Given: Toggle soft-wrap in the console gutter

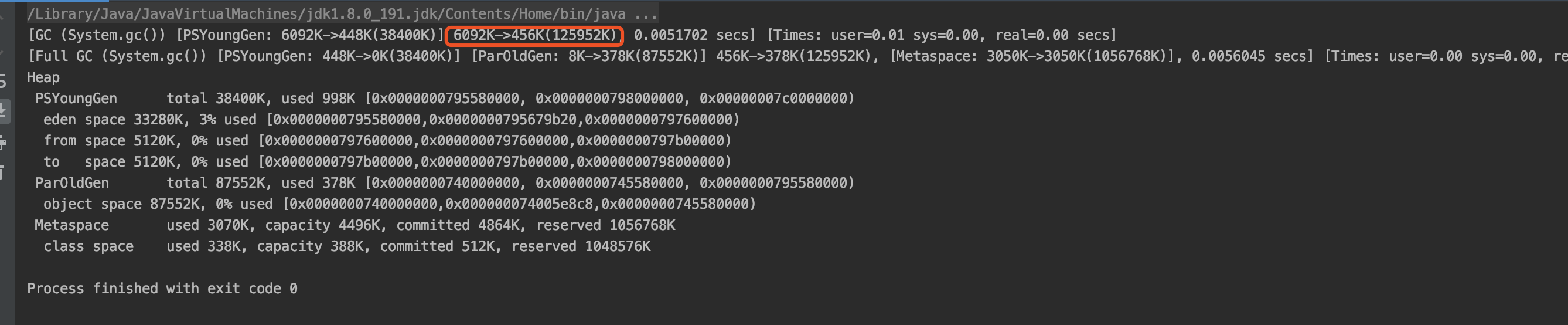Looking at the screenshot, I should click(3, 80).
